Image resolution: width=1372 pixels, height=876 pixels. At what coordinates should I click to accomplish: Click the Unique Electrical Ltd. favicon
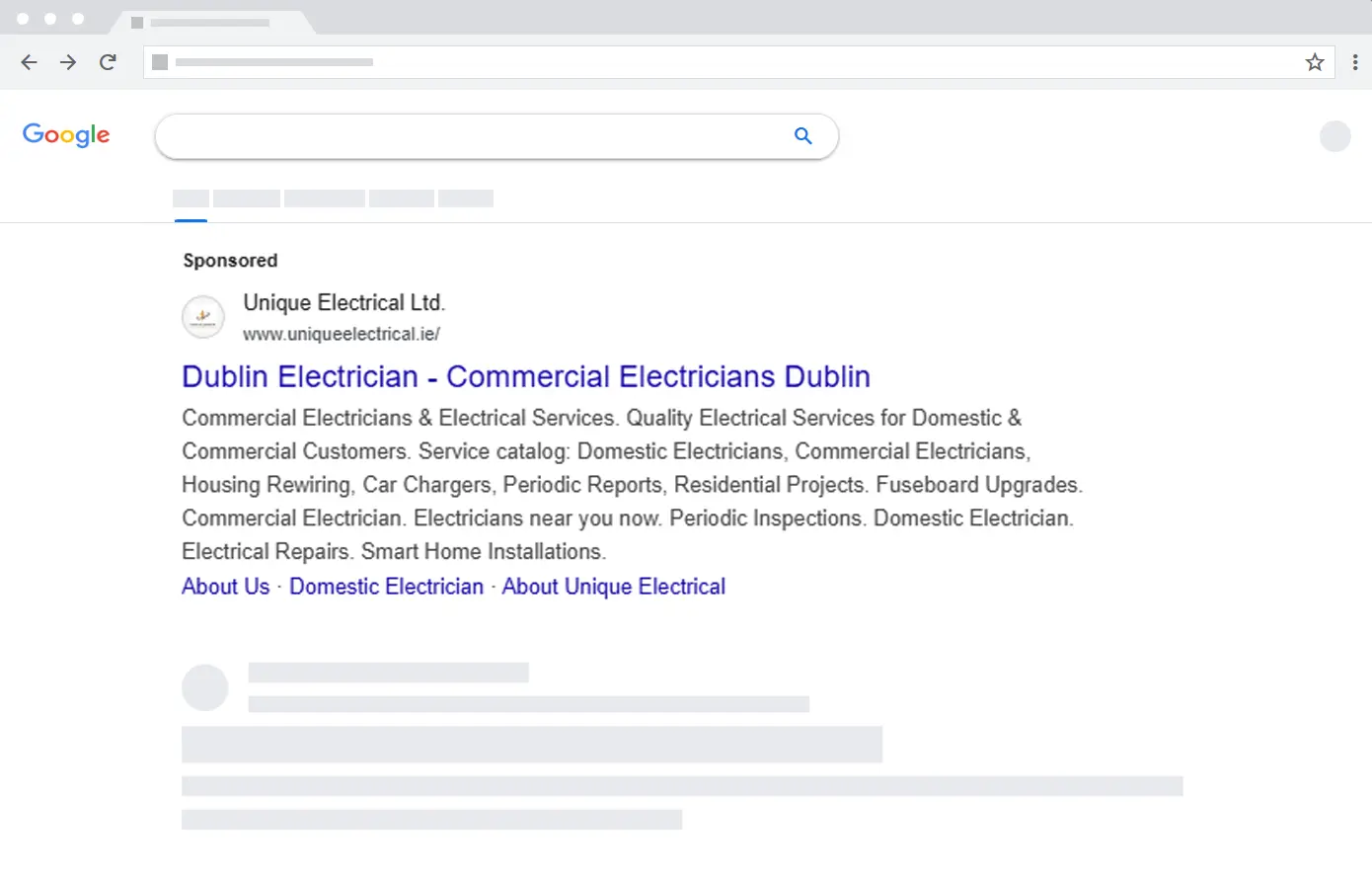coord(203,317)
